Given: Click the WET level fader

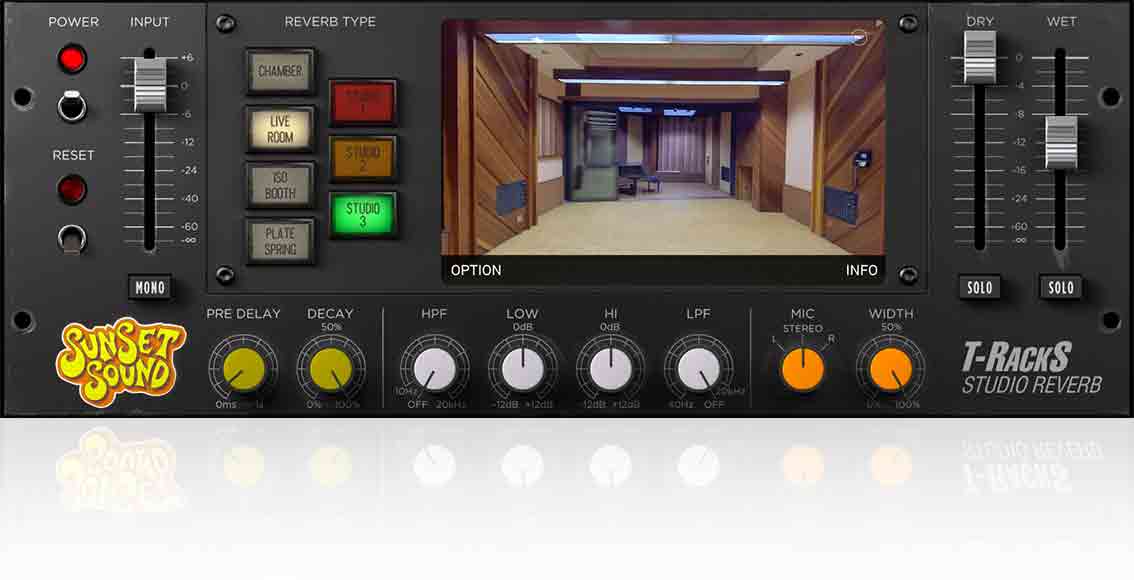Looking at the screenshot, I should pos(1060,145).
